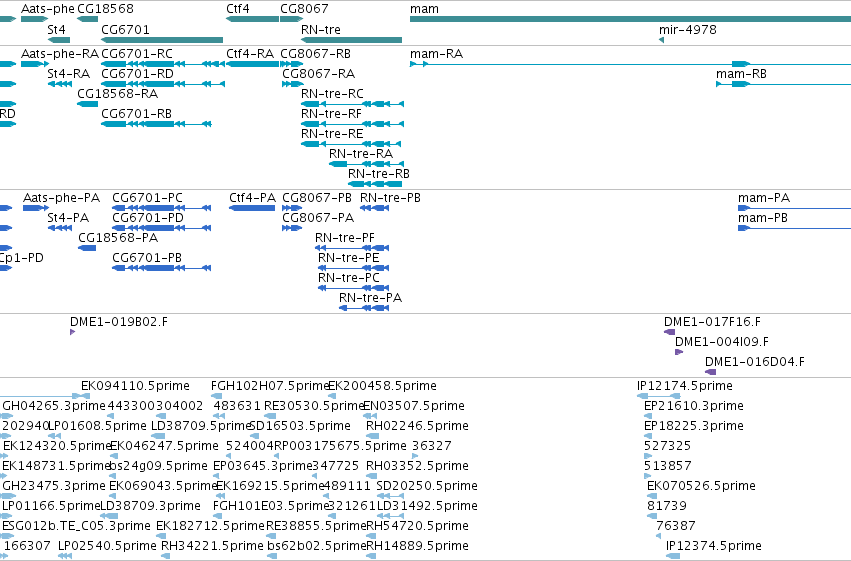Click protein Aats-phe-PA
The height and width of the screenshot is (561, 851).
(36, 208)
